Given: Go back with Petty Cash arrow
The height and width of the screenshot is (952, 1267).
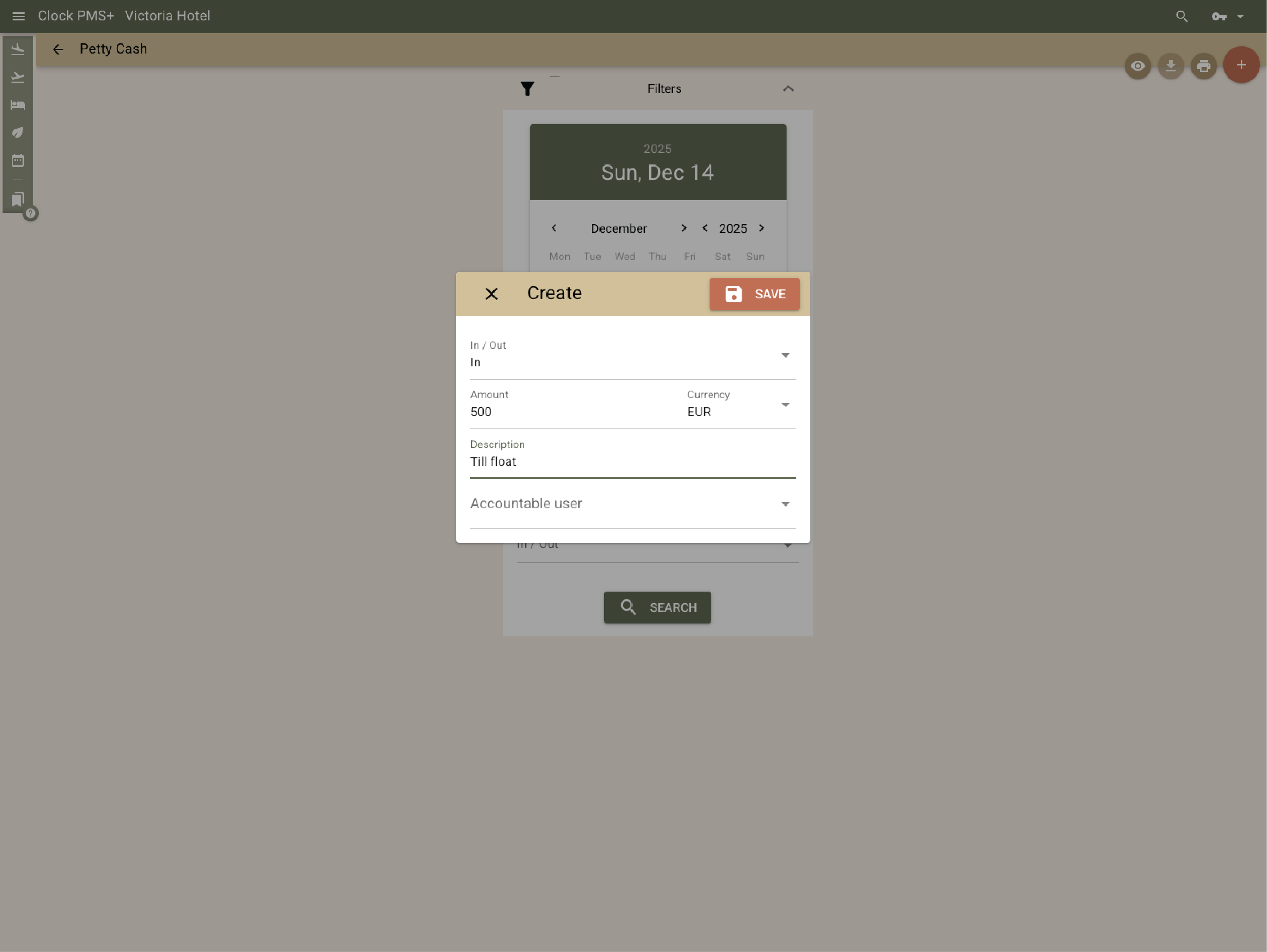Looking at the screenshot, I should click(58, 49).
